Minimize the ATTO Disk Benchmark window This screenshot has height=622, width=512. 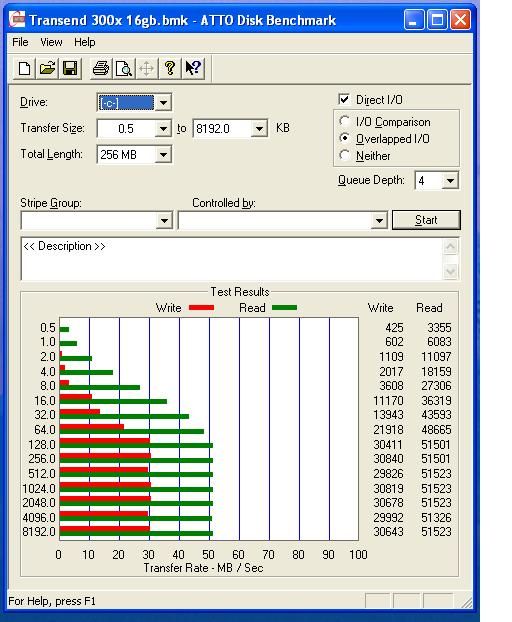coord(413,19)
